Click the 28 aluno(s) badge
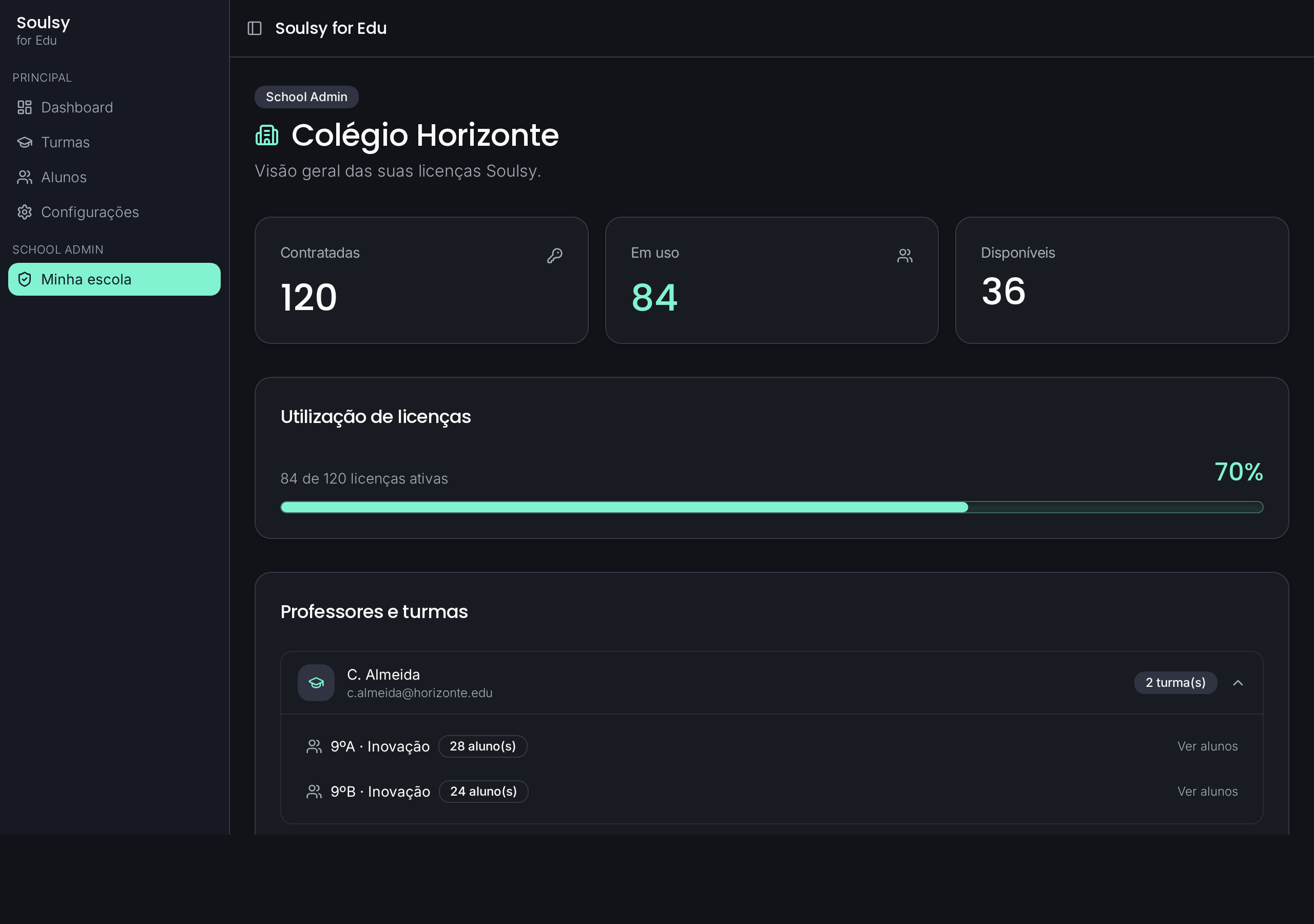The height and width of the screenshot is (924, 1314). (x=482, y=746)
